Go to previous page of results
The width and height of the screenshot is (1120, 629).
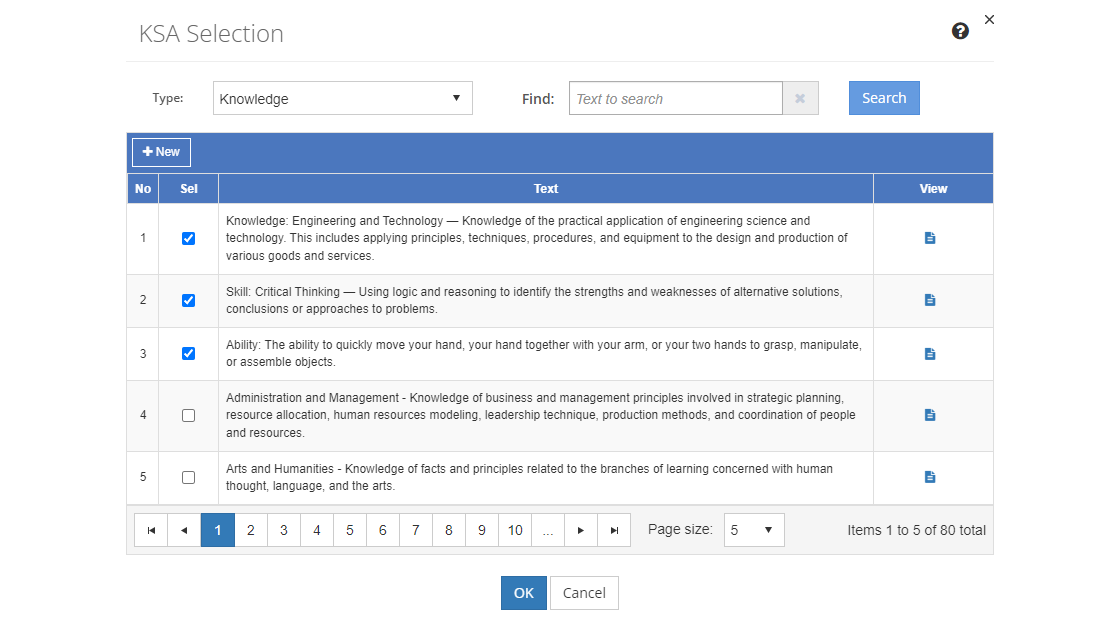pyautogui.click(x=184, y=530)
